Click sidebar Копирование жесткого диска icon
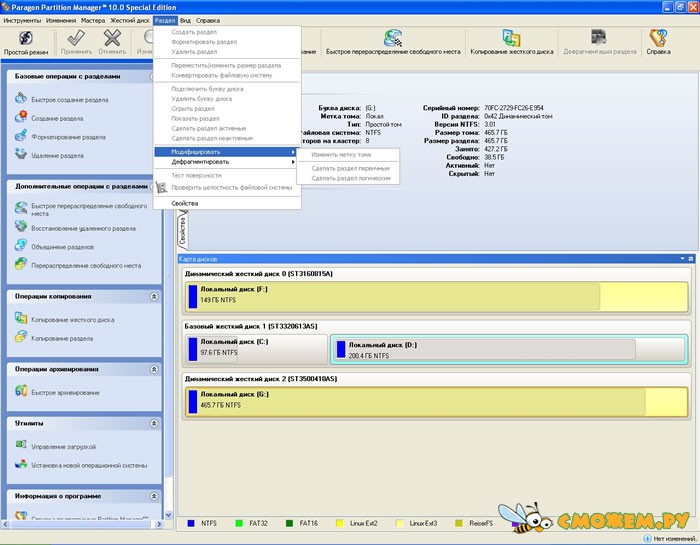700x545 pixels. tap(21, 318)
